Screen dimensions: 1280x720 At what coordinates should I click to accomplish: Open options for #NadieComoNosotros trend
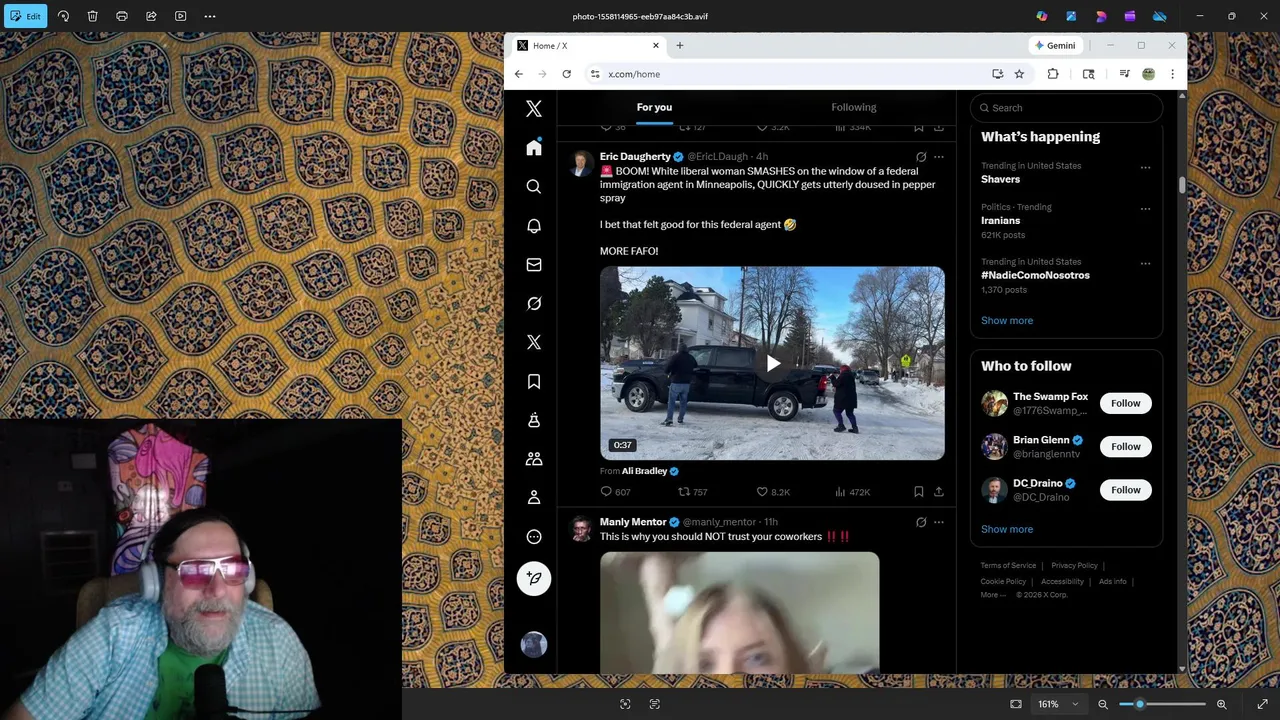(1145, 264)
